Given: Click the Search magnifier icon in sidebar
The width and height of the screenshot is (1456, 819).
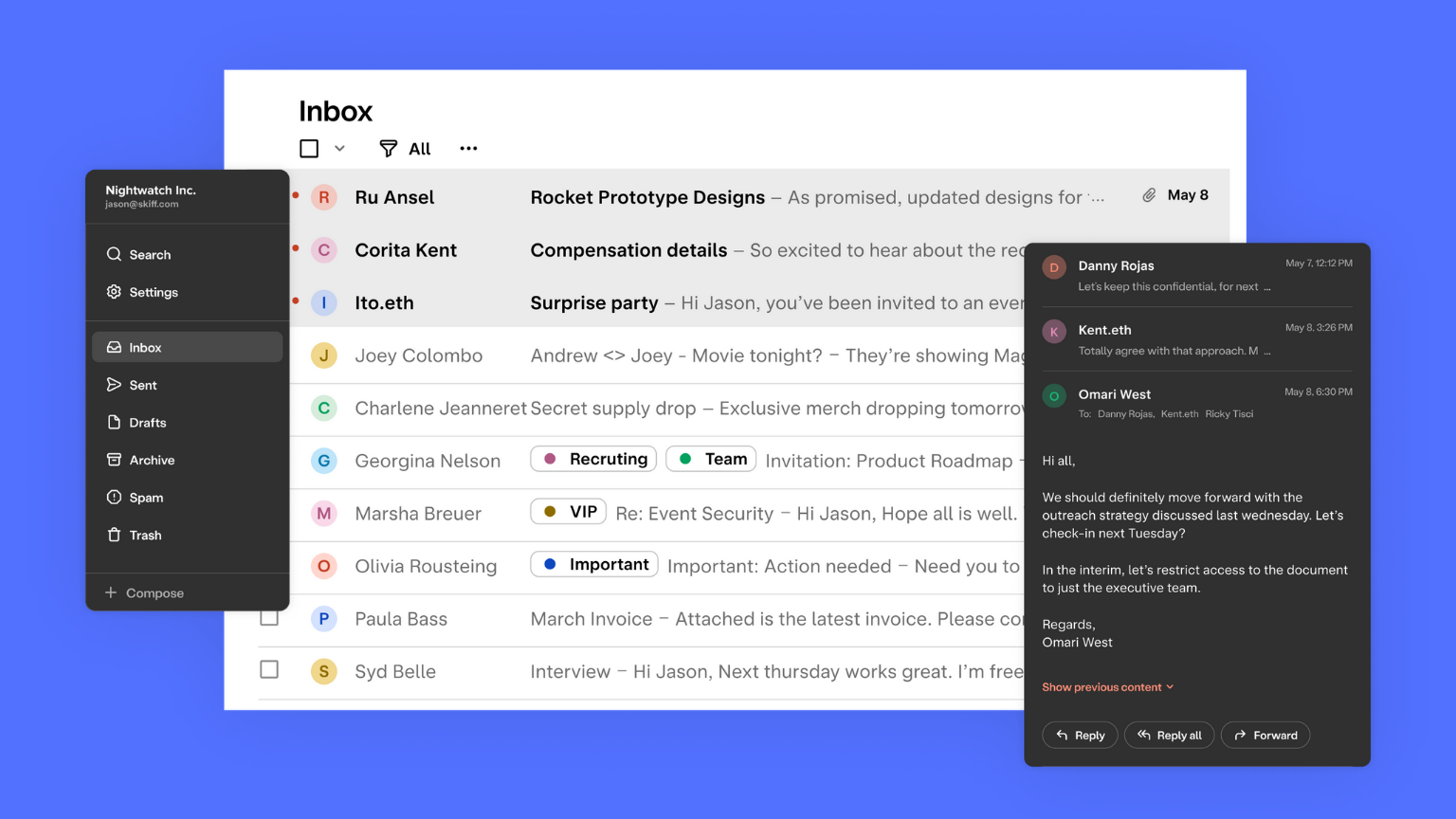Looking at the screenshot, I should pyautogui.click(x=114, y=254).
